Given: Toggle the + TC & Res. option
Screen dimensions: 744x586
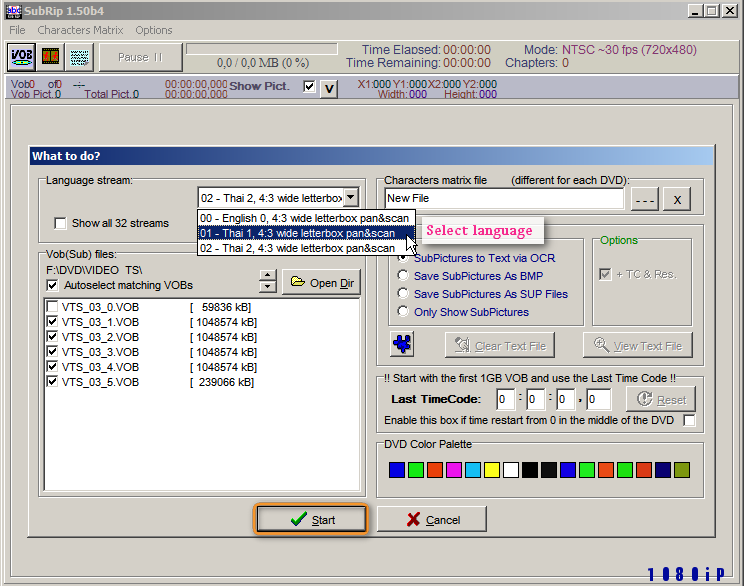Looking at the screenshot, I should click(605, 274).
